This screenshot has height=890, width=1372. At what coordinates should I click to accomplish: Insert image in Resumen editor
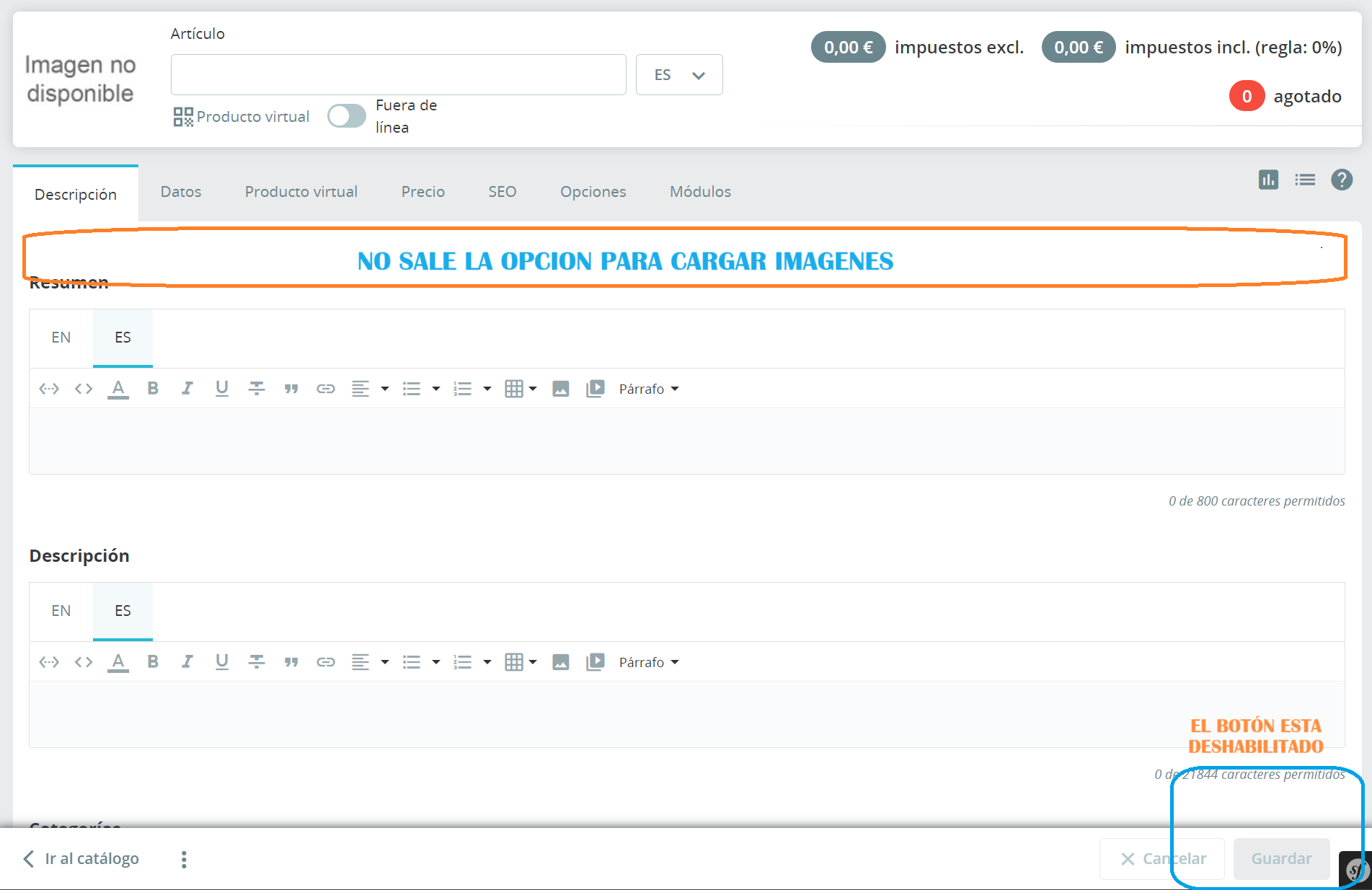tap(561, 389)
